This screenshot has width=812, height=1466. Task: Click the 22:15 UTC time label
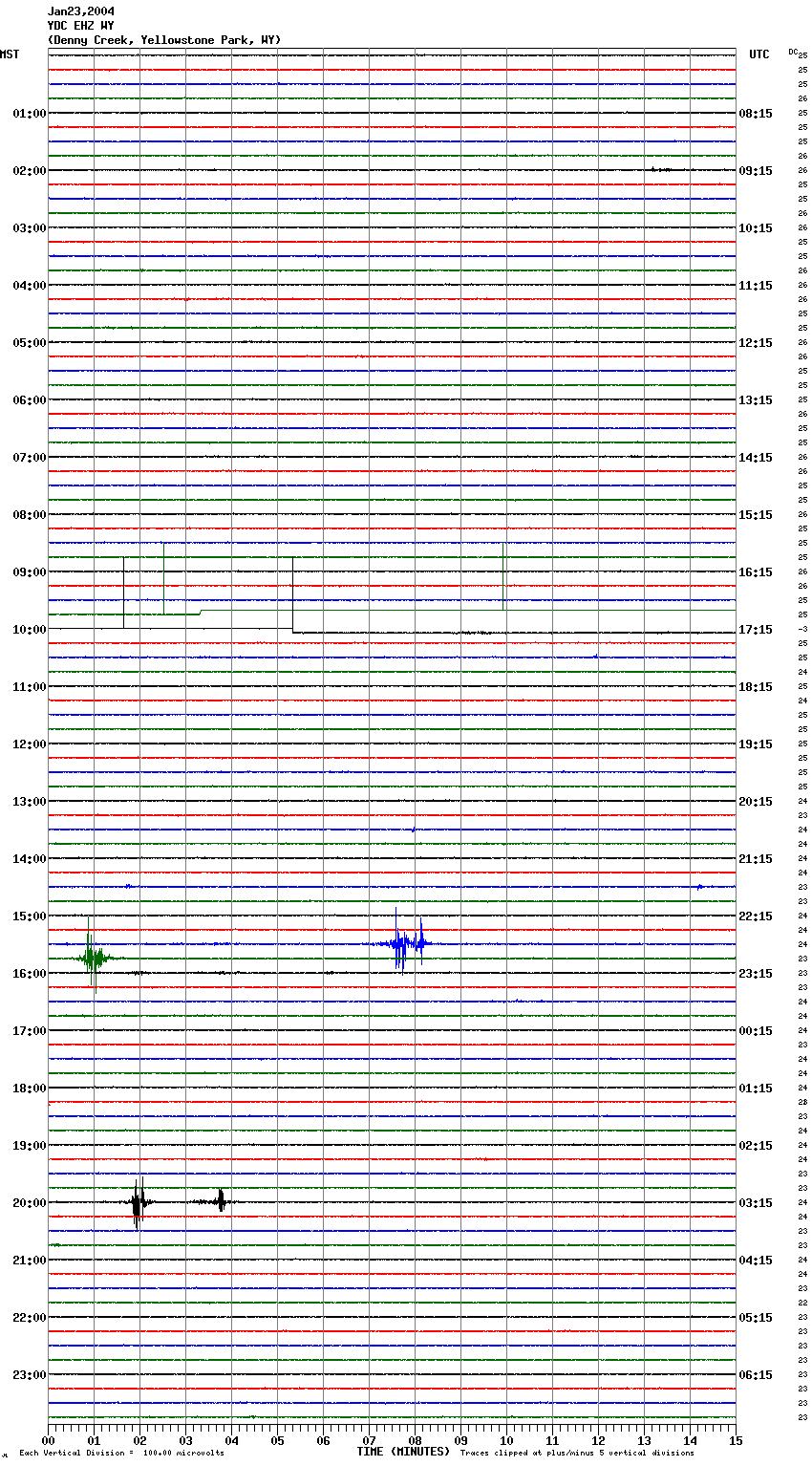pos(756,916)
